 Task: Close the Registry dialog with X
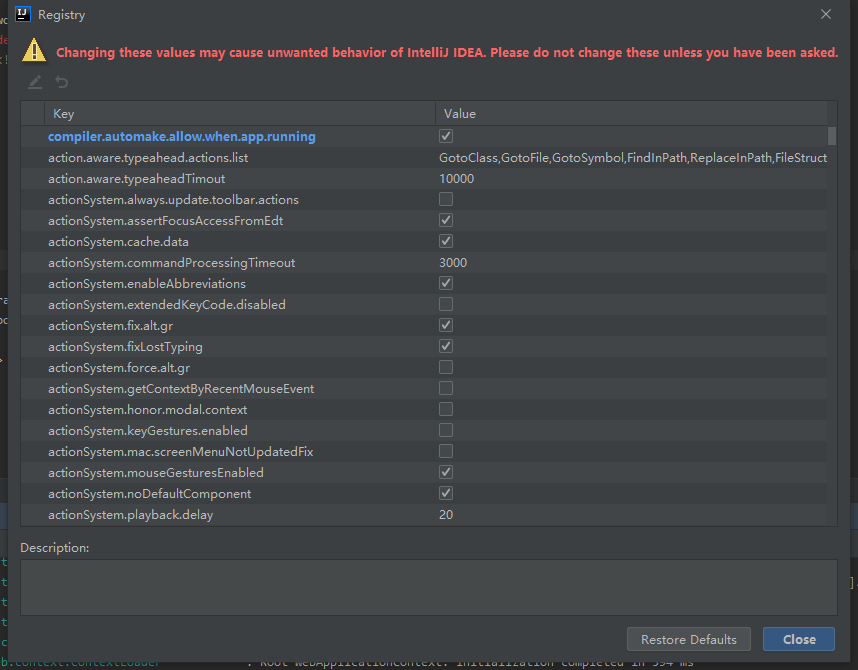click(x=826, y=14)
